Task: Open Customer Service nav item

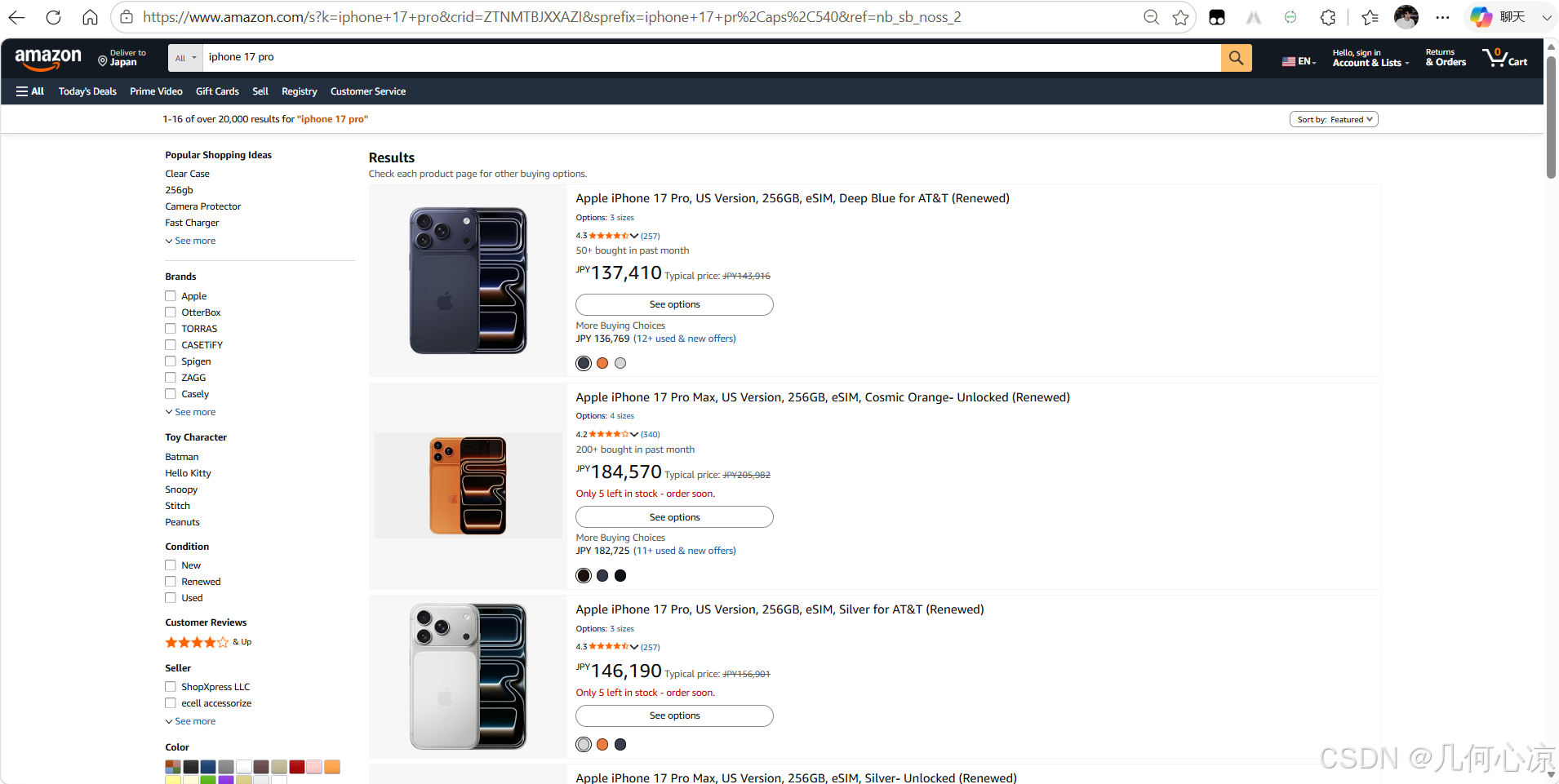Action: coord(368,91)
